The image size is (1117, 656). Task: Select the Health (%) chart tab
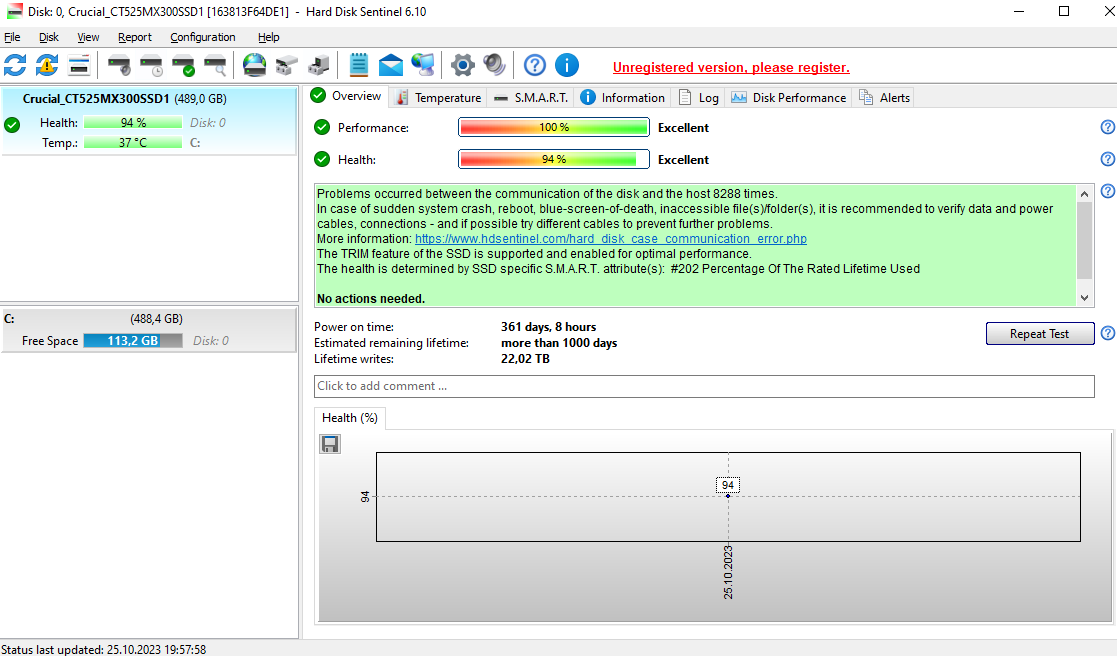click(350, 418)
